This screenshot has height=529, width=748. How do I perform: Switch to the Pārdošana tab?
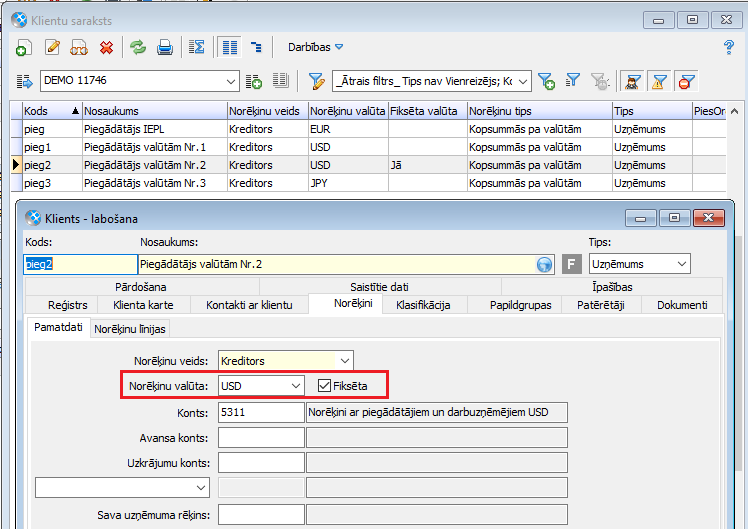click(141, 287)
